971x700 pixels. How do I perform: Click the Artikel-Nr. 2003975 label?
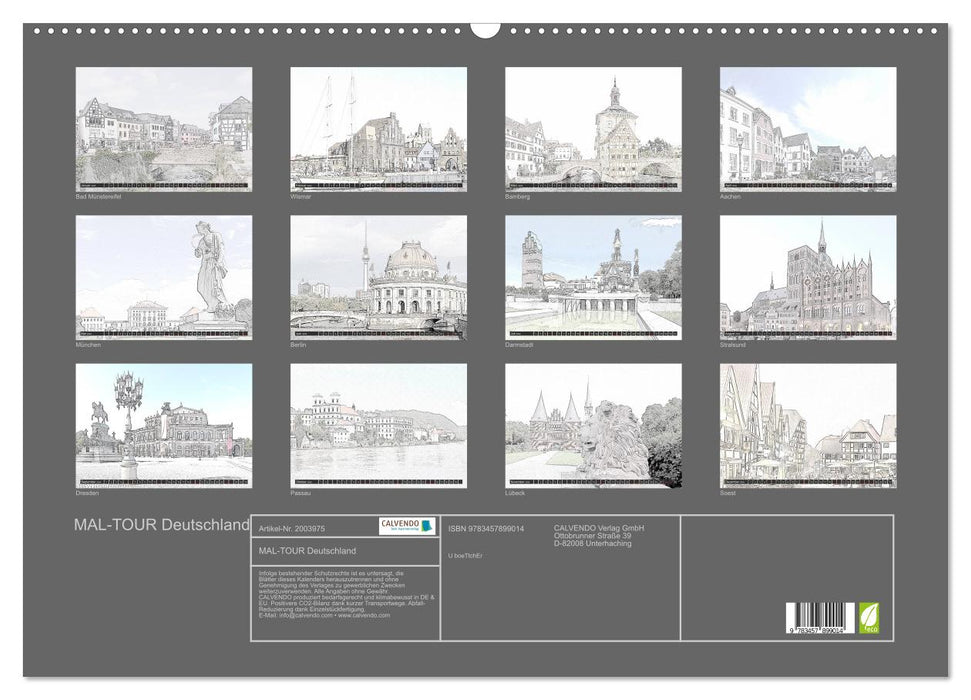pyautogui.click(x=285, y=527)
